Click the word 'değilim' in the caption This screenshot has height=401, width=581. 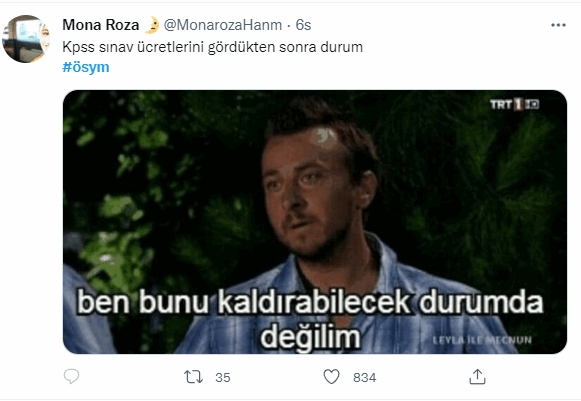pos(310,337)
